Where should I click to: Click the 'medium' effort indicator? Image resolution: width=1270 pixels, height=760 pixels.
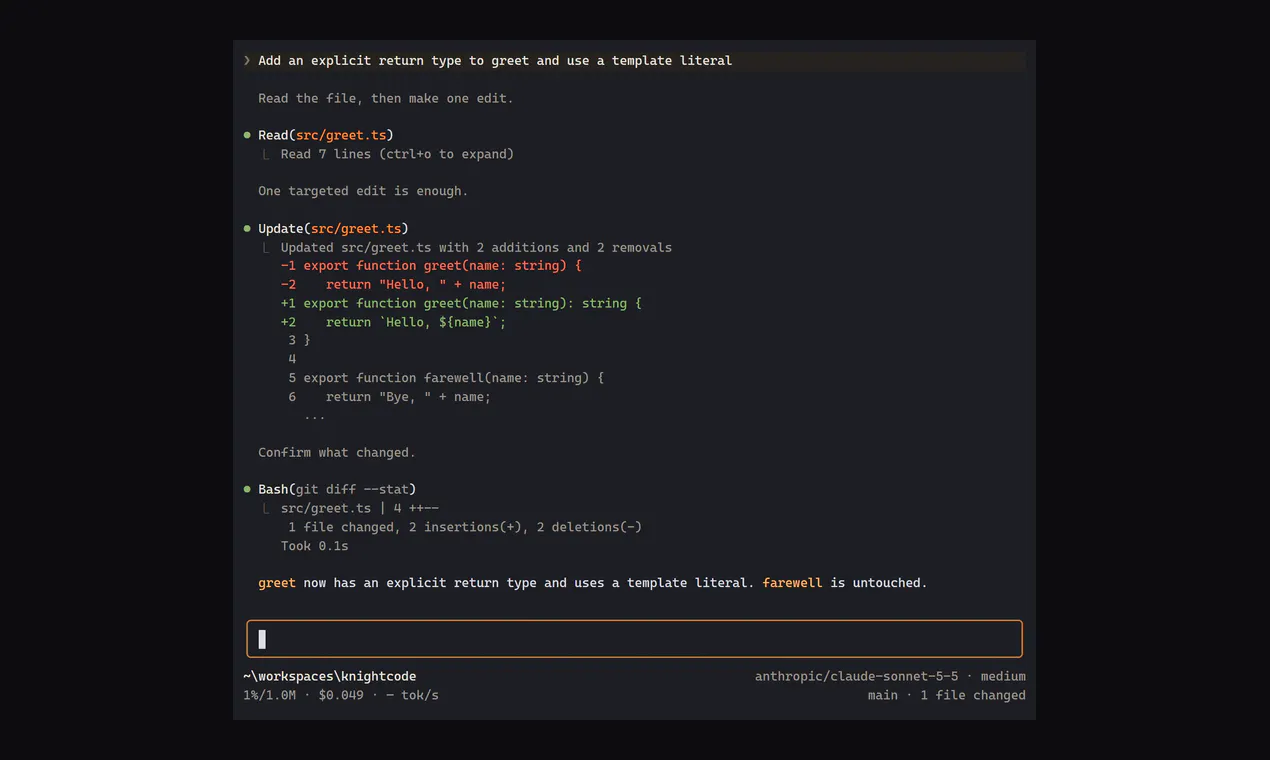coord(1003,677)
